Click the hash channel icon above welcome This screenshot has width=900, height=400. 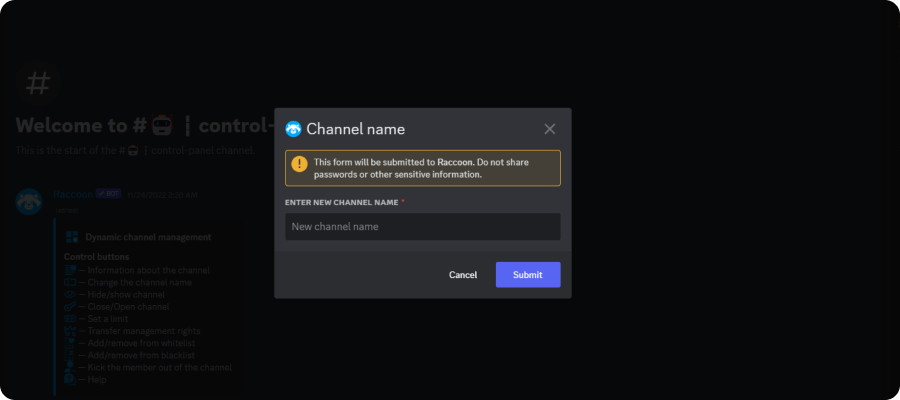click(38, 83)
